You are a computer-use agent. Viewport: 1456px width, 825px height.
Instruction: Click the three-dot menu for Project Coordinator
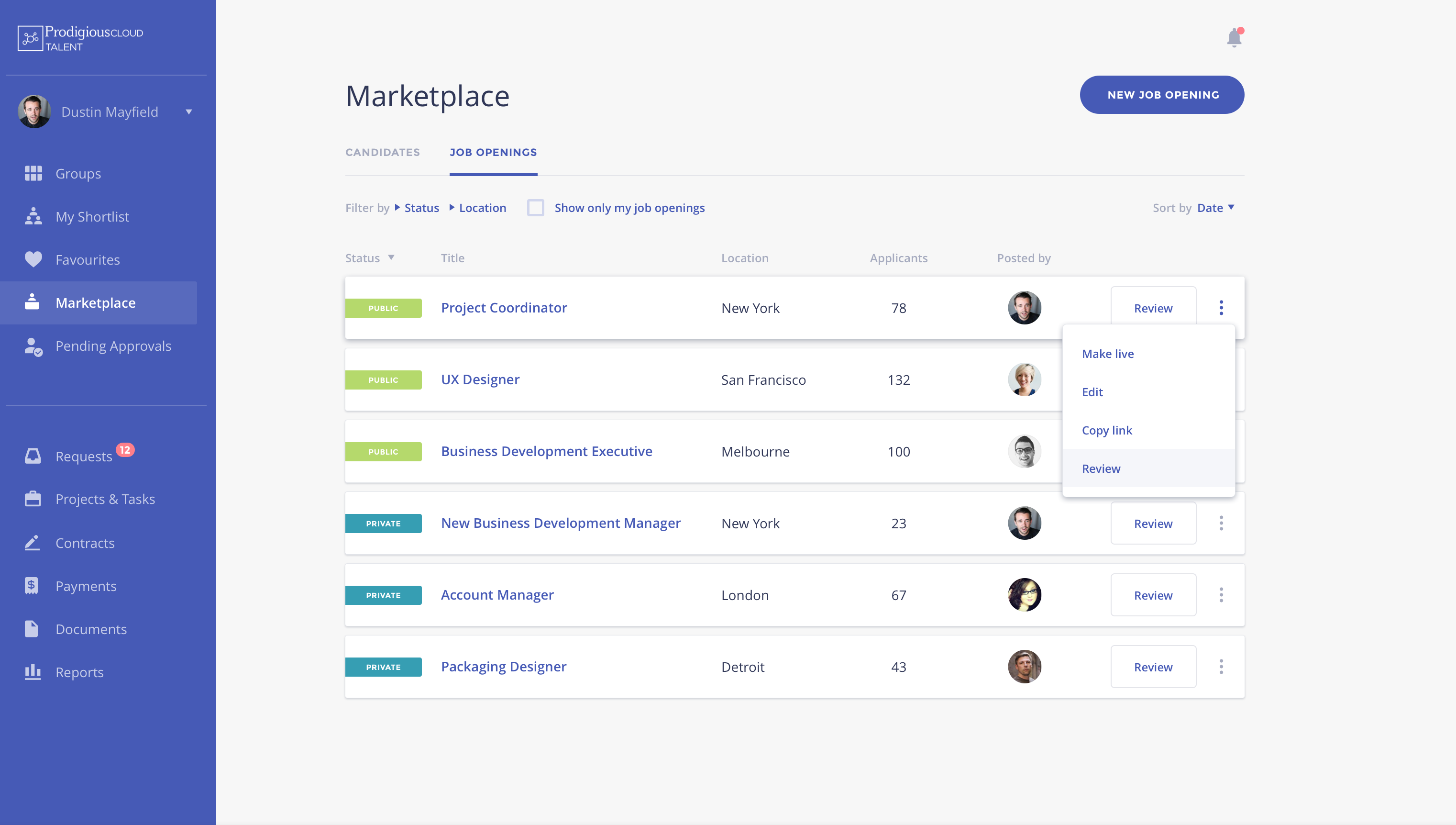(x=1221, y=308)
